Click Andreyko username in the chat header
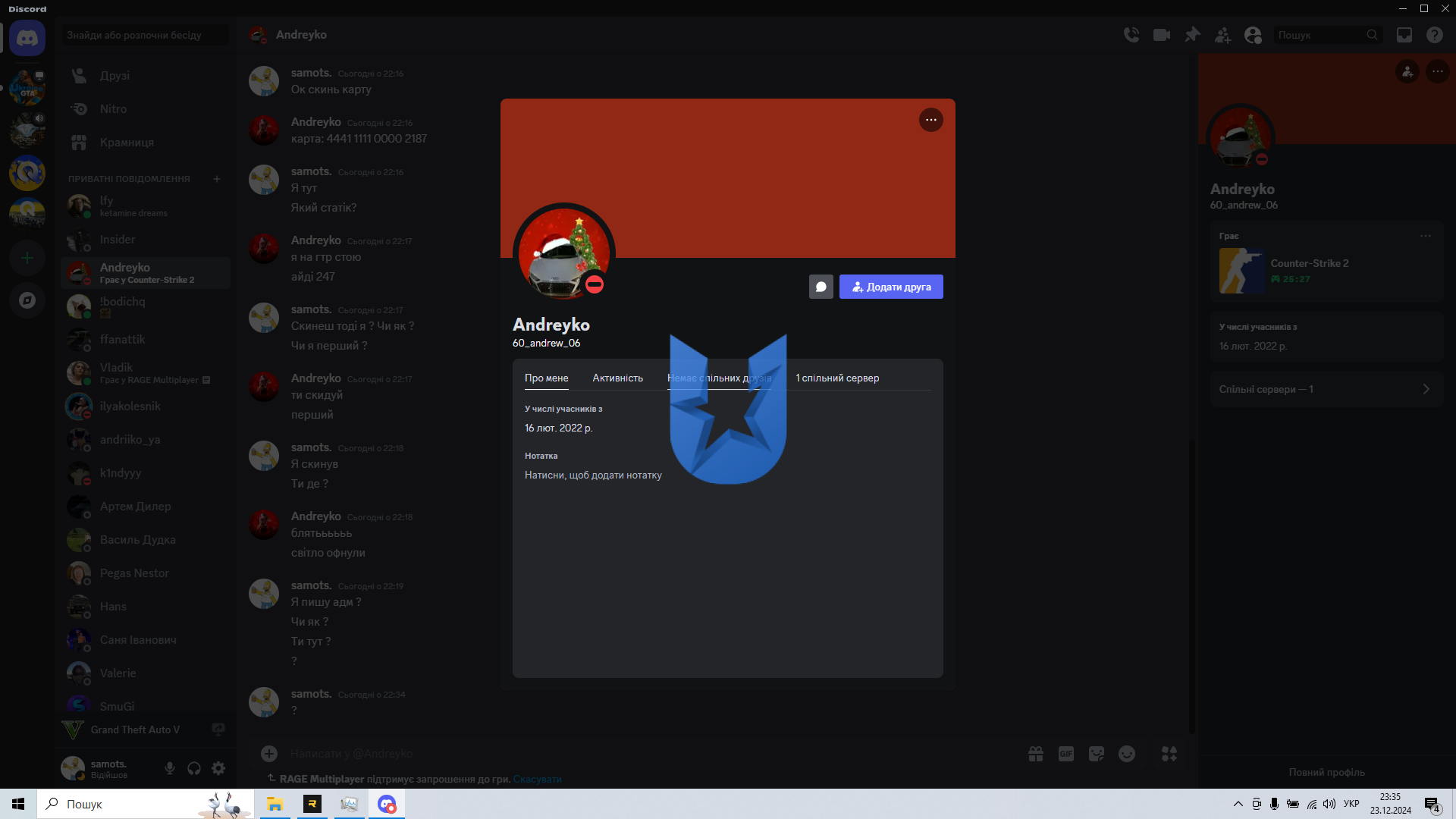This screenshot has height=819, width=1456. 301,35
